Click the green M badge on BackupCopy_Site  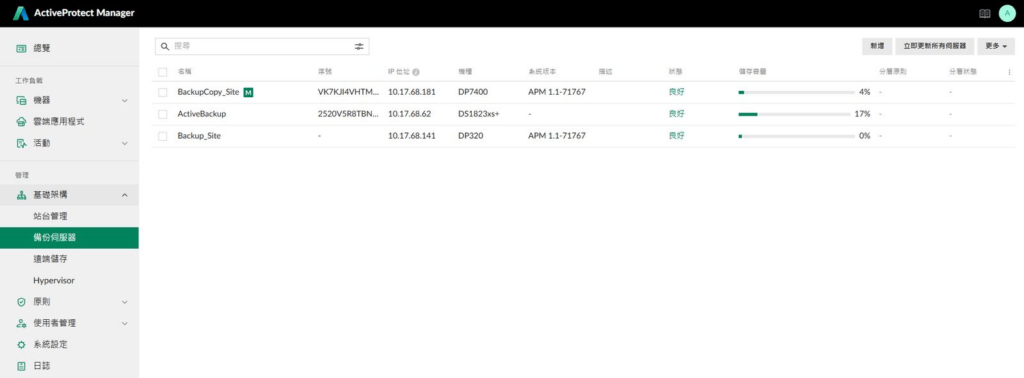click(248, 93)
